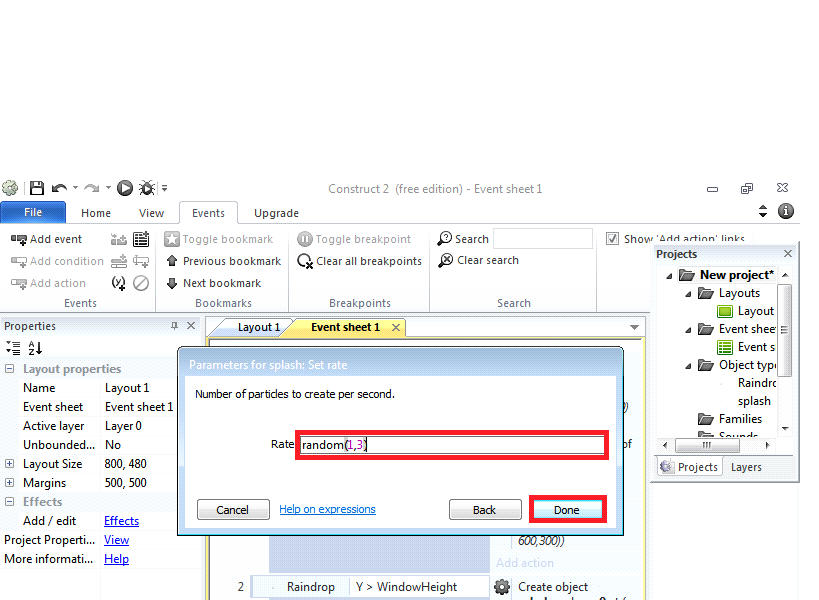This screenshot has width=819, height=600.
Task: Go to Previous bookmark
Action: click(224, 261)
